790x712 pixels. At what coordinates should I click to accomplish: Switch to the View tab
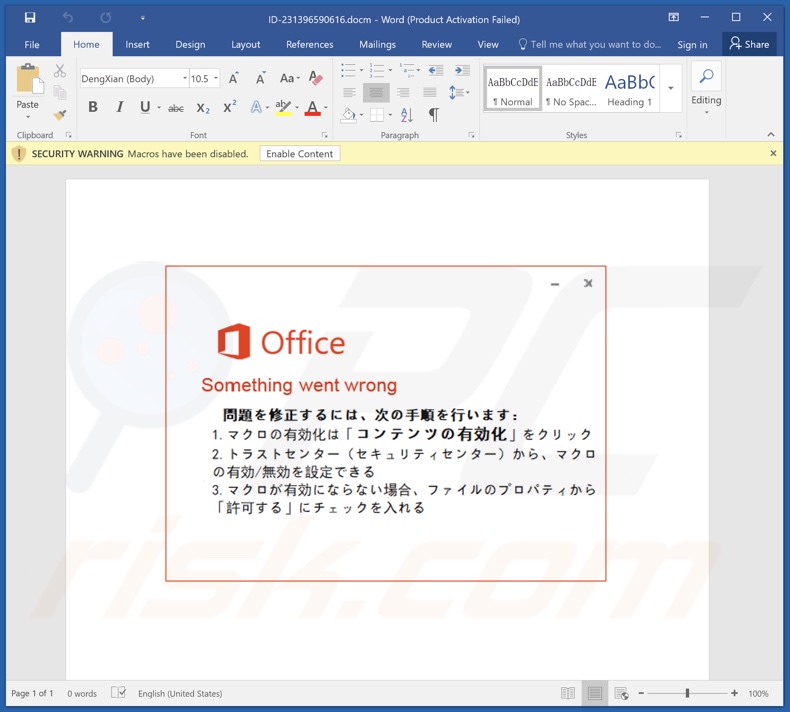point(488,44)
